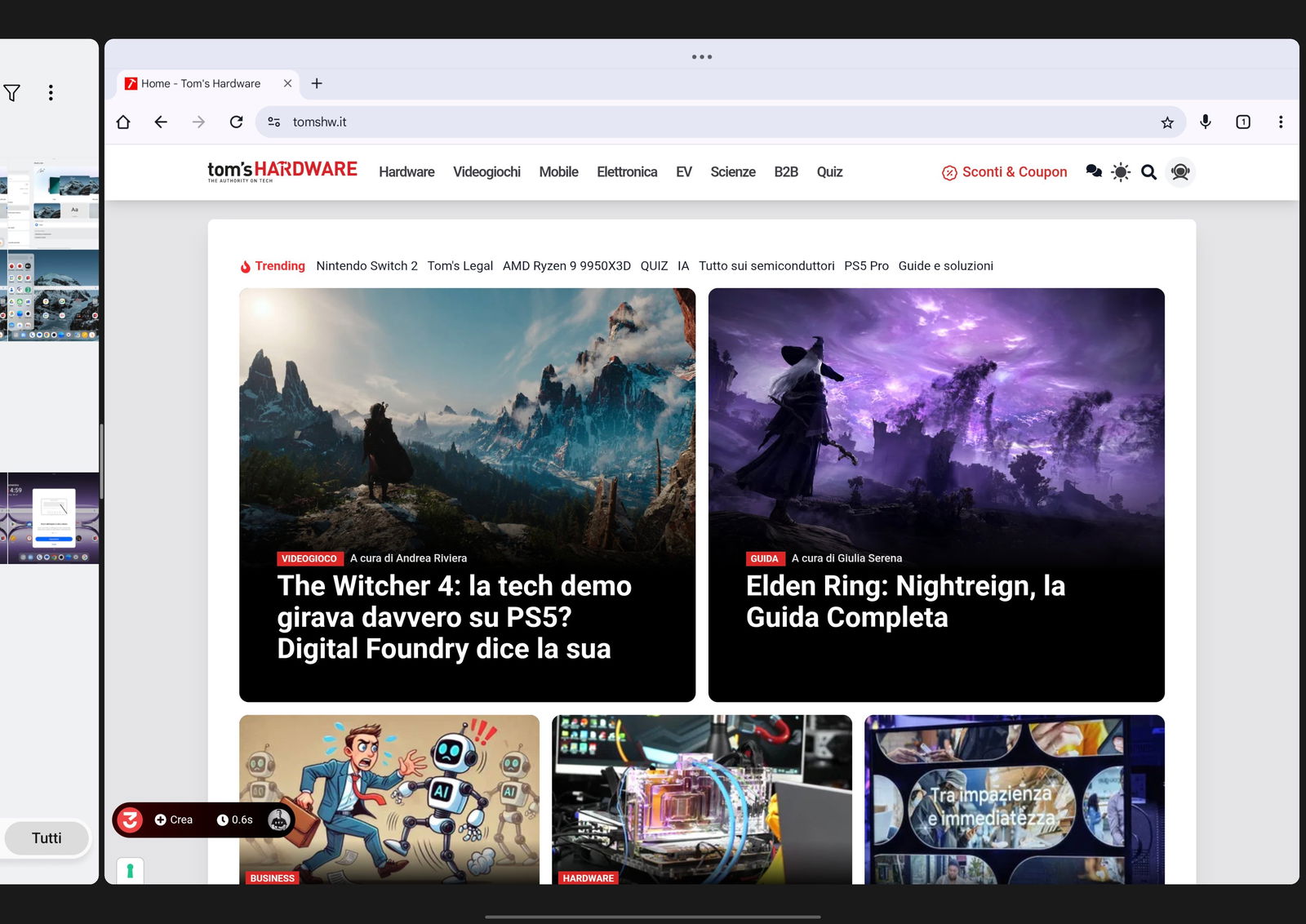Viewport: 1306px width, 924px height.
Task: Click the HARDWARE category tag
Action: click(588, 878)
